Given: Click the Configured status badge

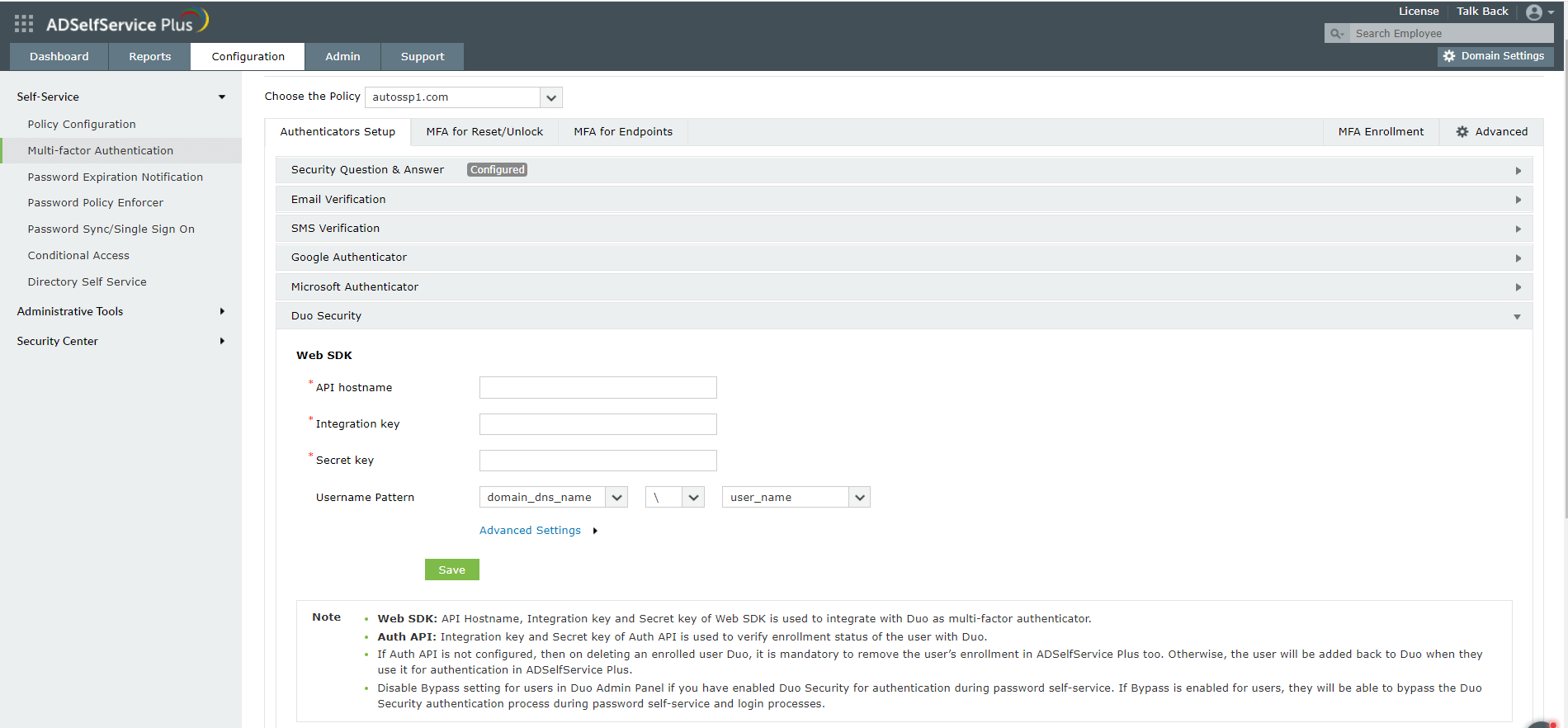Looking at the screenshot, I should 498,169.
